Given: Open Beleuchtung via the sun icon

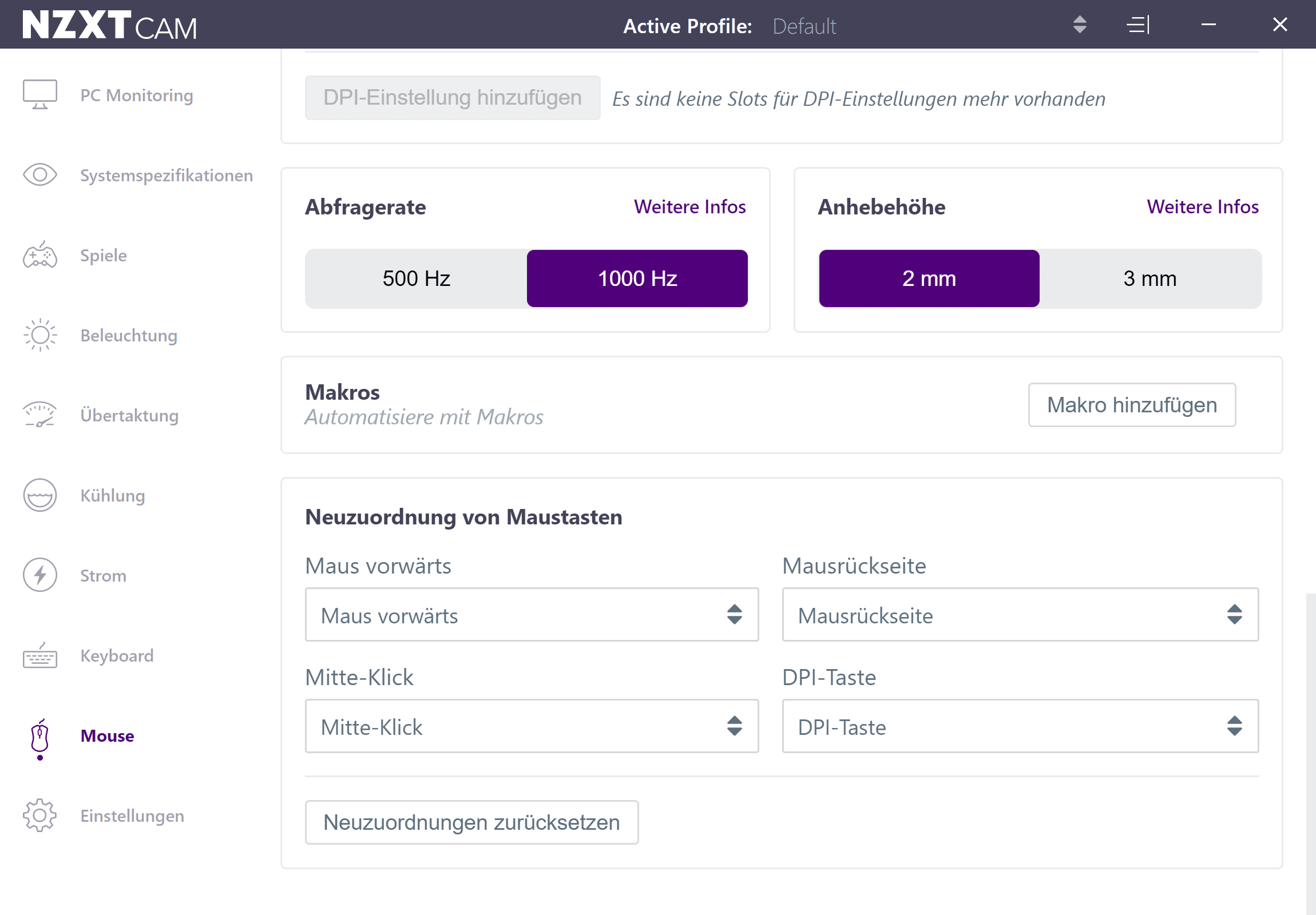Looking at the screenshot, I should coord(39,335).
